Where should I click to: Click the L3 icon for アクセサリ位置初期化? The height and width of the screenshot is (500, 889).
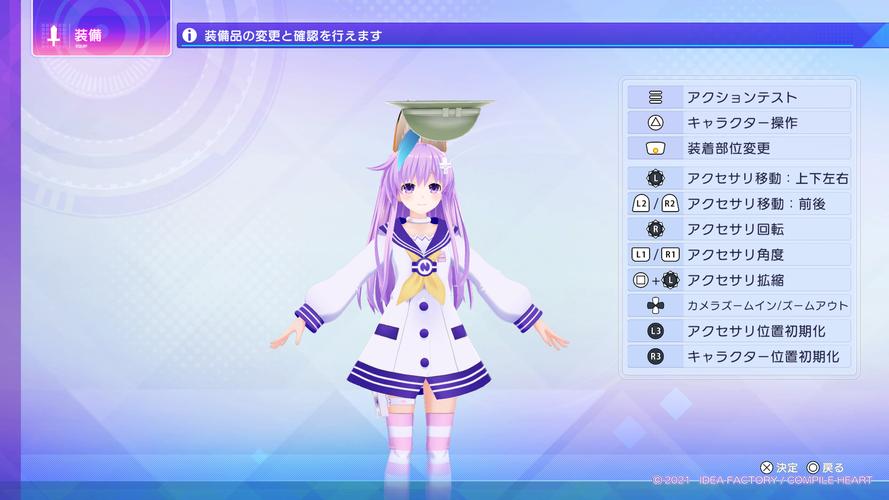pyautogui.click(x=655, y=331)
